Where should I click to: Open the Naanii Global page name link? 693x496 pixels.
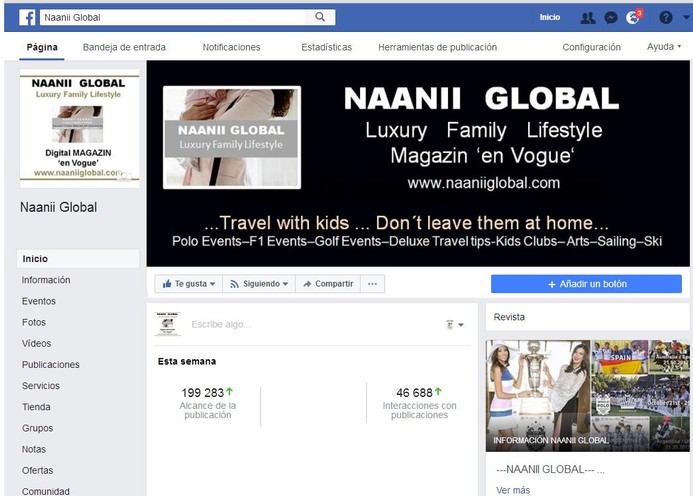click(x=58, y=207)
